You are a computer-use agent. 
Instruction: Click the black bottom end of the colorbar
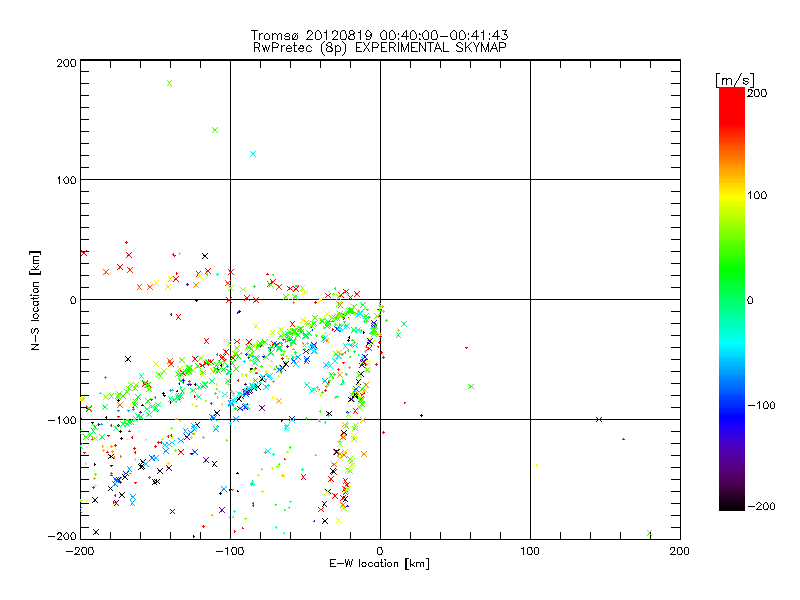pos(732,503)
